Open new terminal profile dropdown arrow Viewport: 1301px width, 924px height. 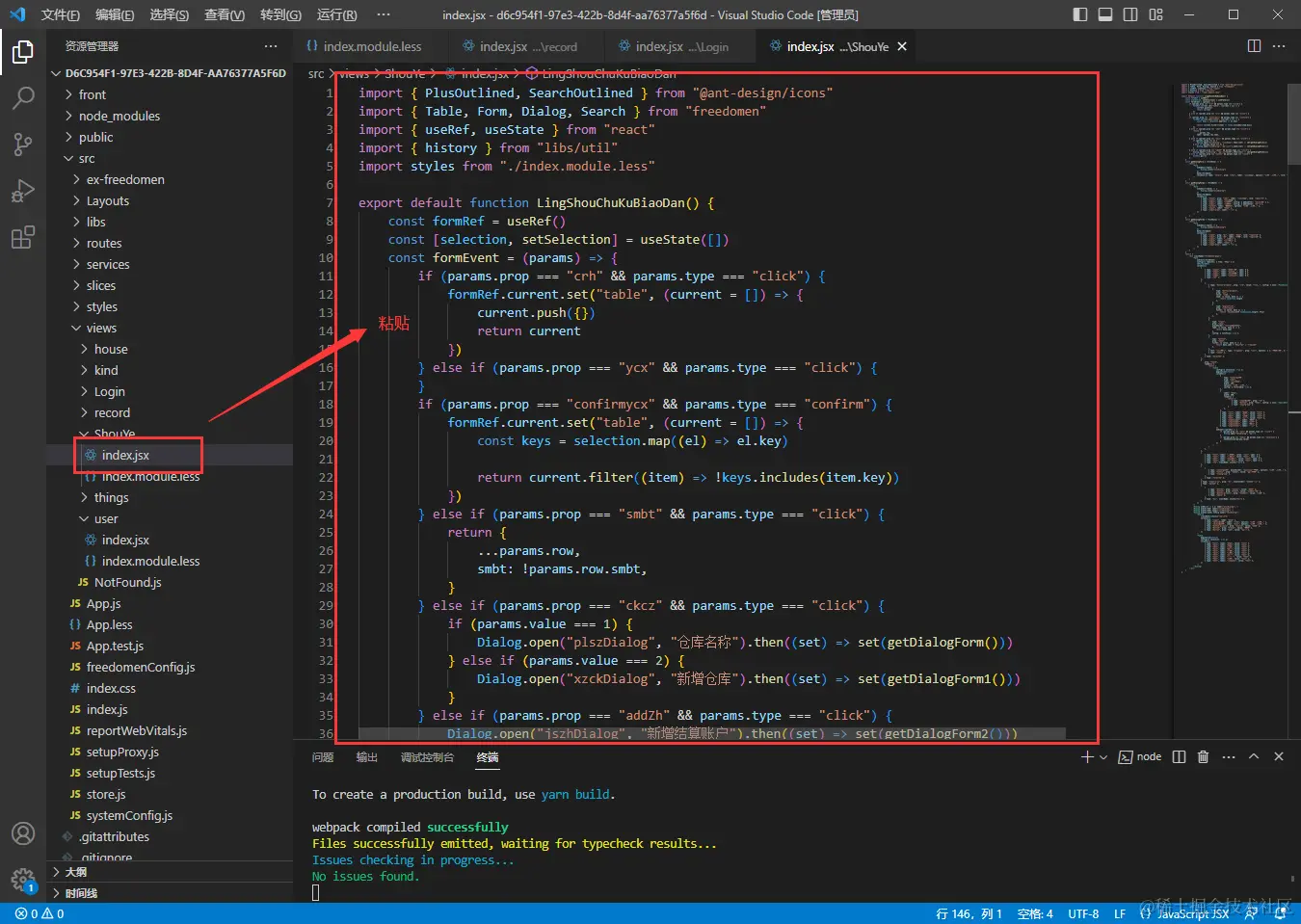point(1103,757)
